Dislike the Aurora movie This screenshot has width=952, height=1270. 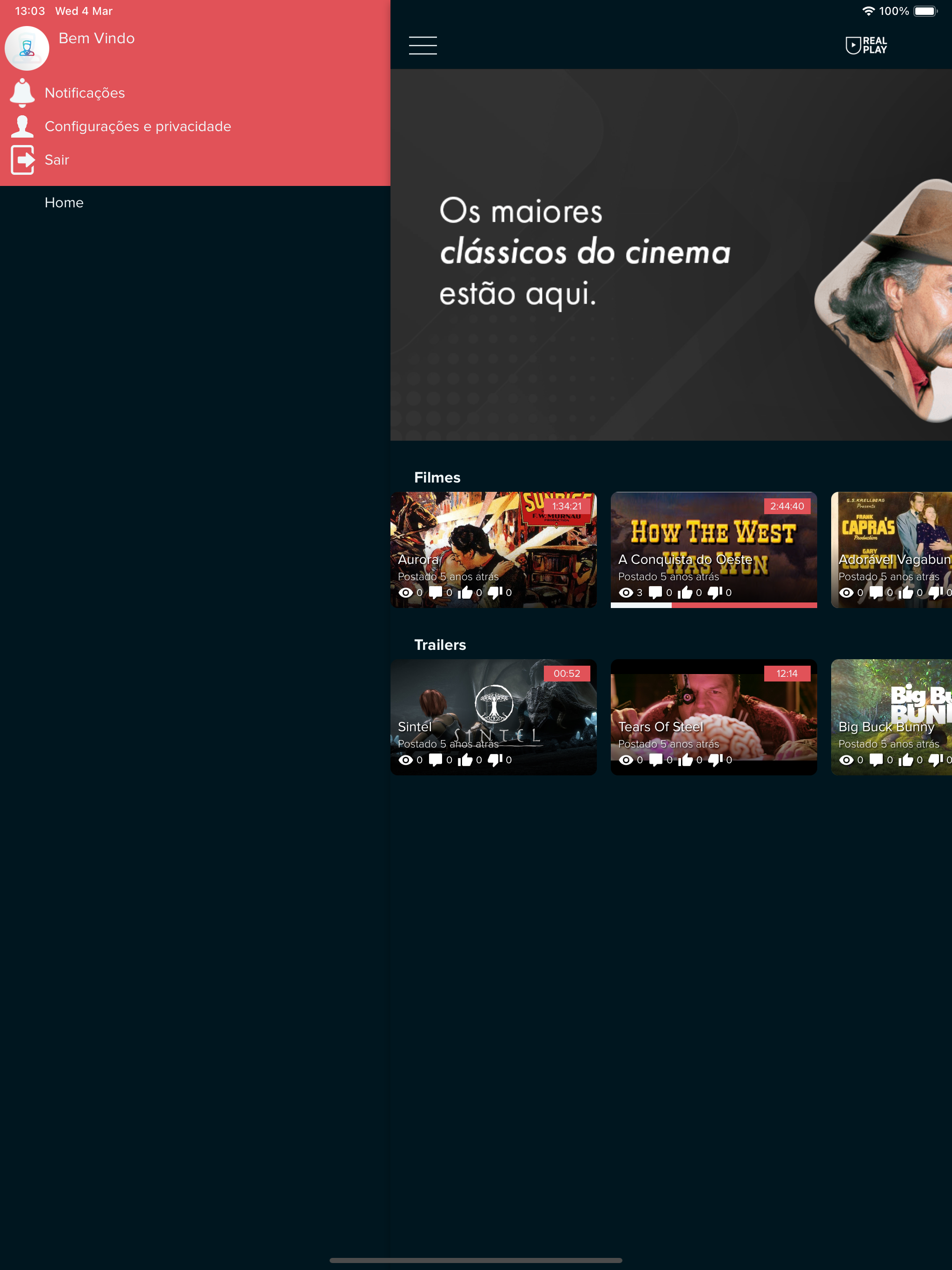[495, 593]
